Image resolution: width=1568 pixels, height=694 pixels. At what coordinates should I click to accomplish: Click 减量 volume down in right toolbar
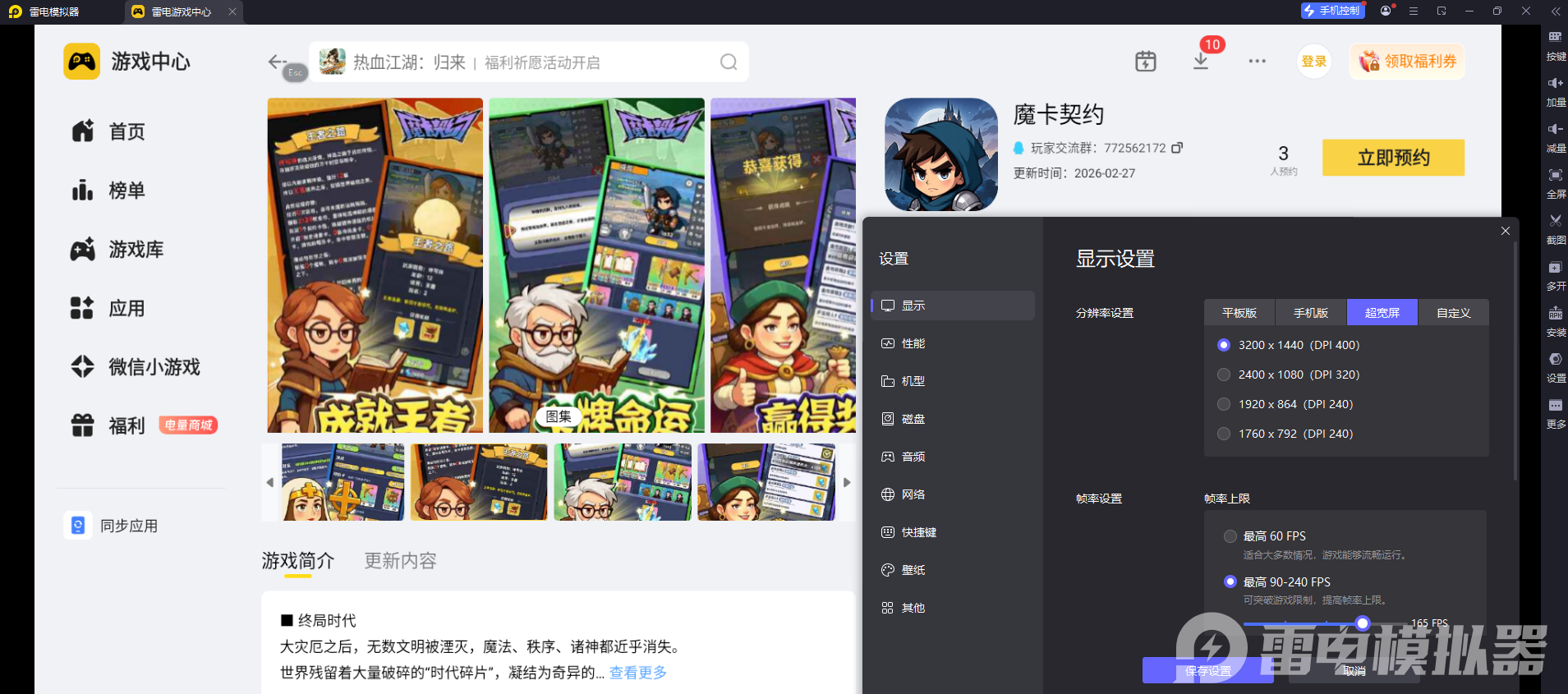[1556, 138]
